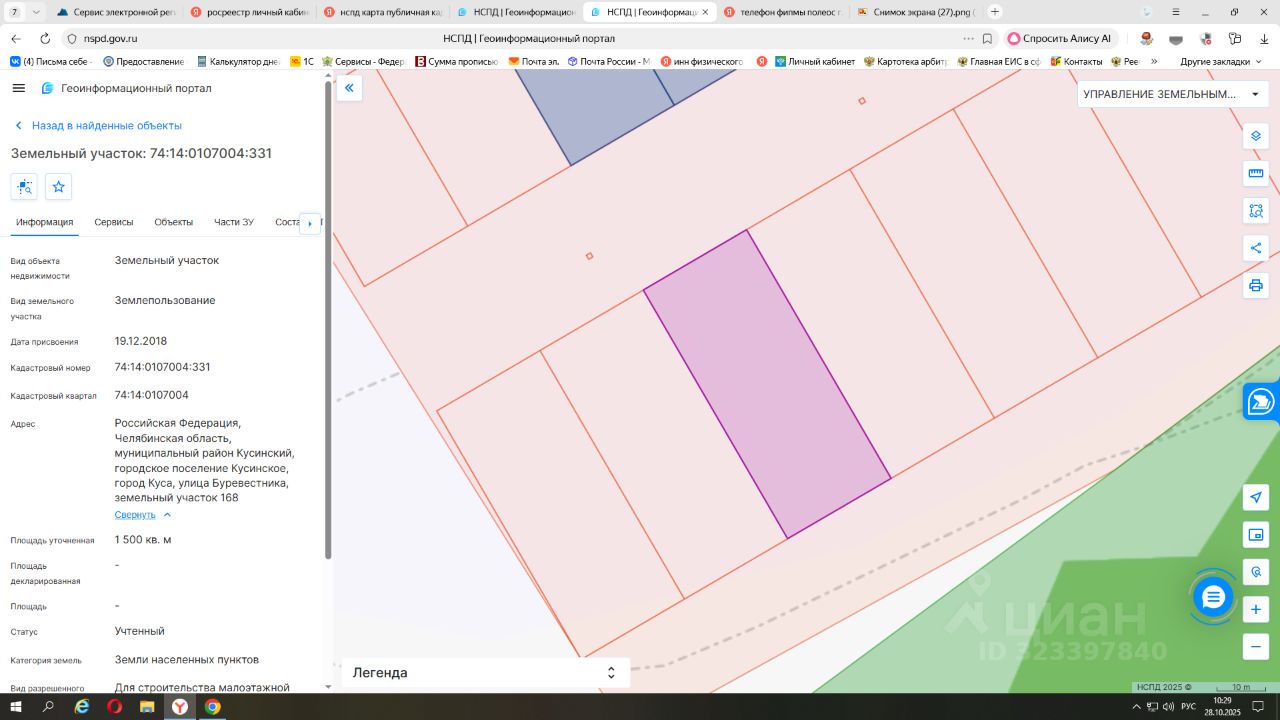Viewport: 1280px width, 720px height.
Task: Open Google Chrome from taskbar
Action: (x=213, y=707)
